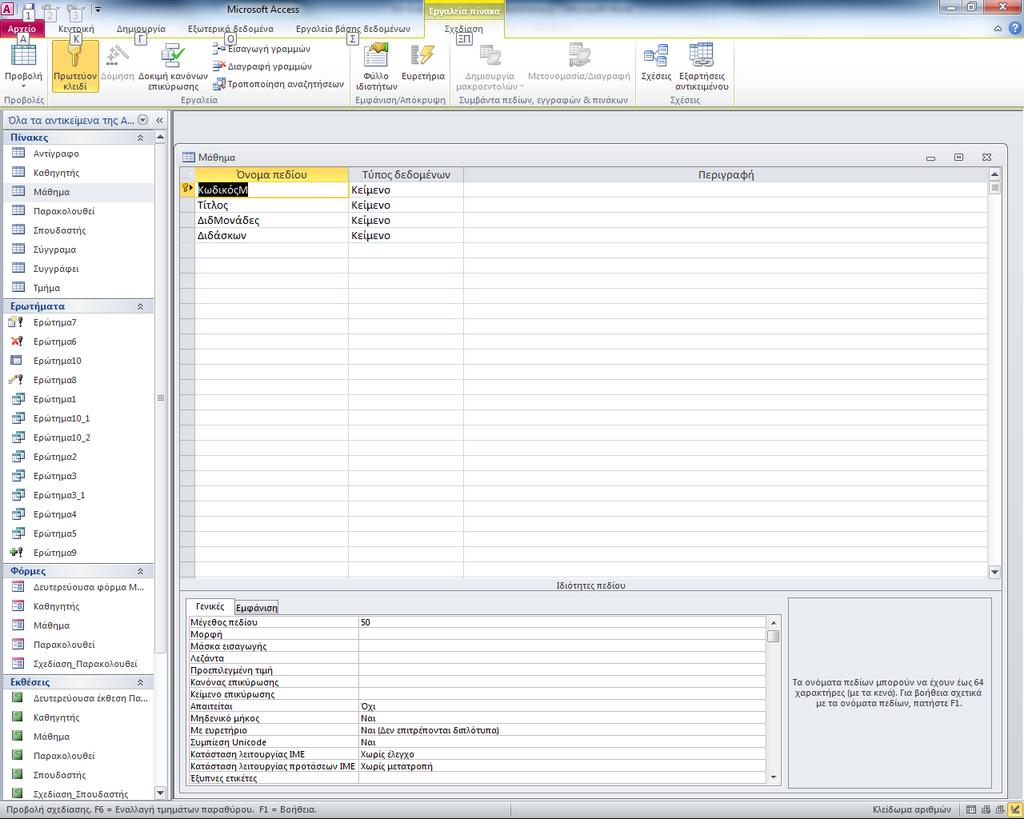The image size is (1024, 819).
Task: Select form Σχεδίαση_Παρακολουθεί
Action: [85, 664]
